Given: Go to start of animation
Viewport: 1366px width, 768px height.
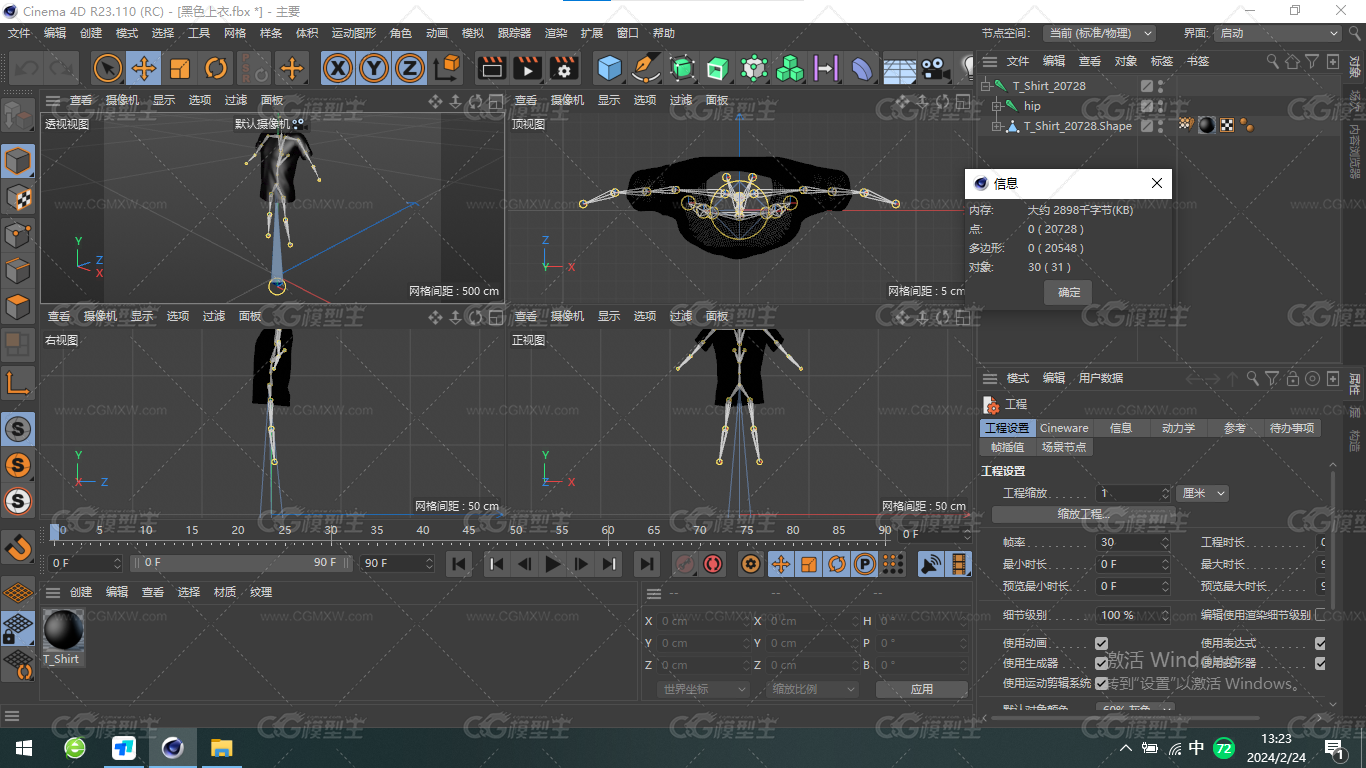Looking at the screenshot, I should (x=459, y=564).
